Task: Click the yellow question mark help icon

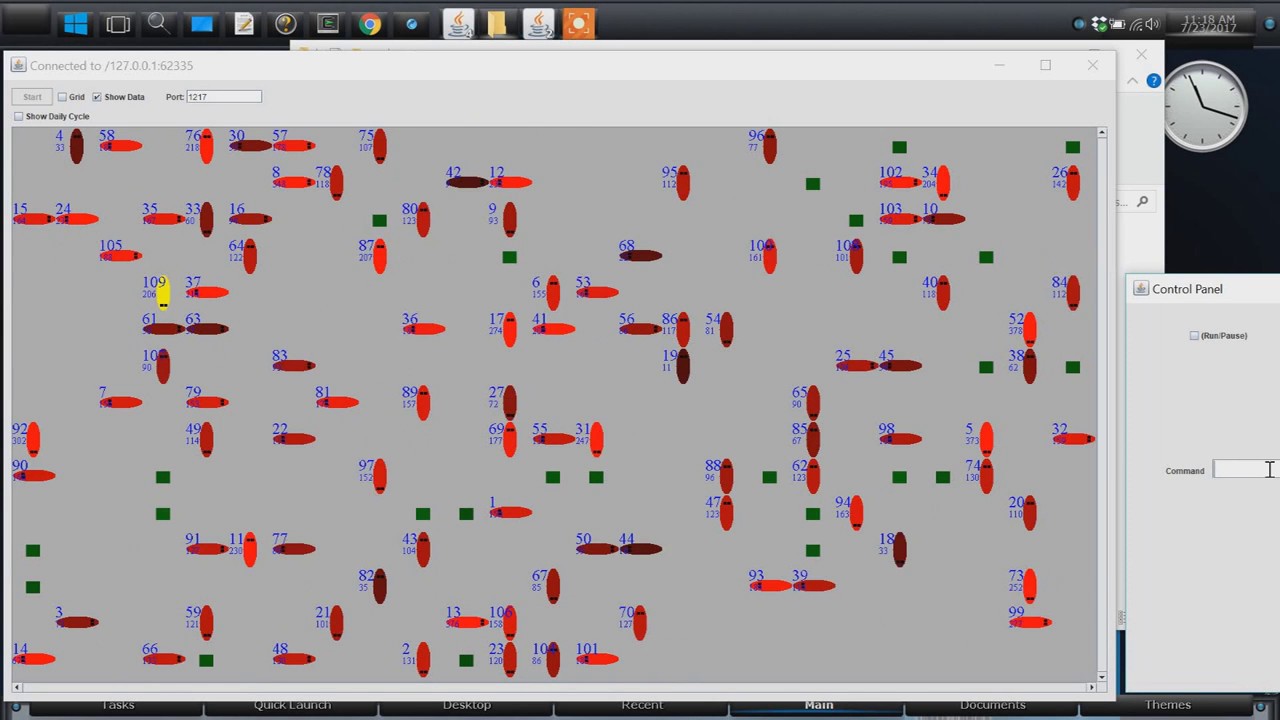Action: [286, 24]
